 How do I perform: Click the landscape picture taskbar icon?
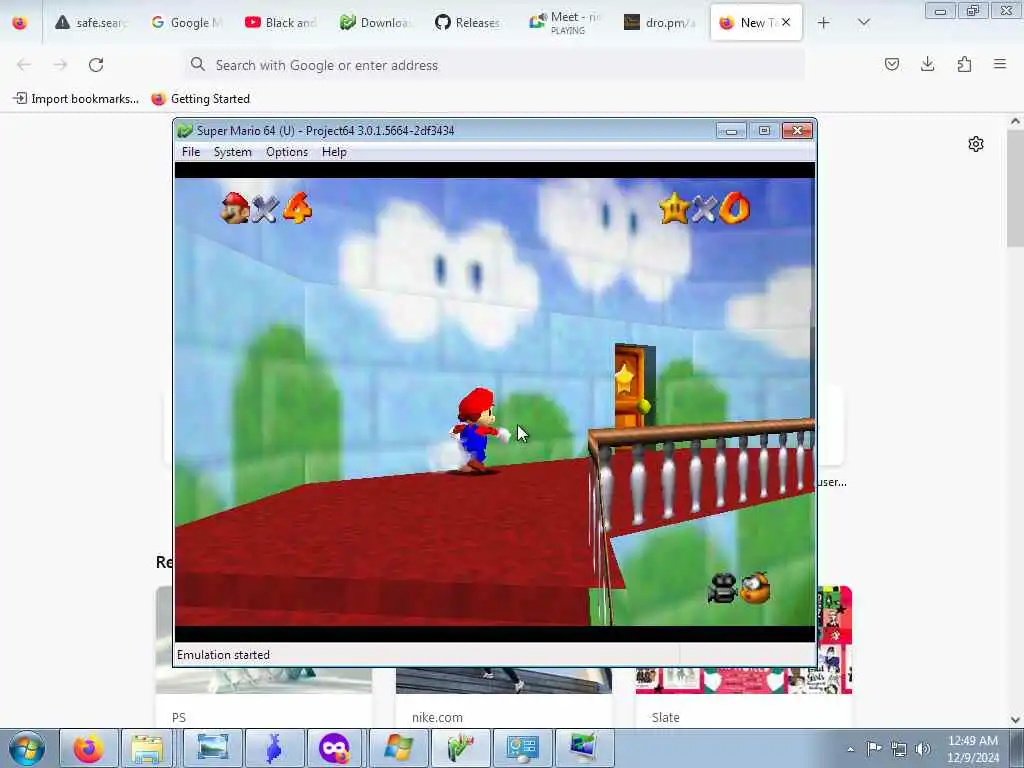[212, 748]
